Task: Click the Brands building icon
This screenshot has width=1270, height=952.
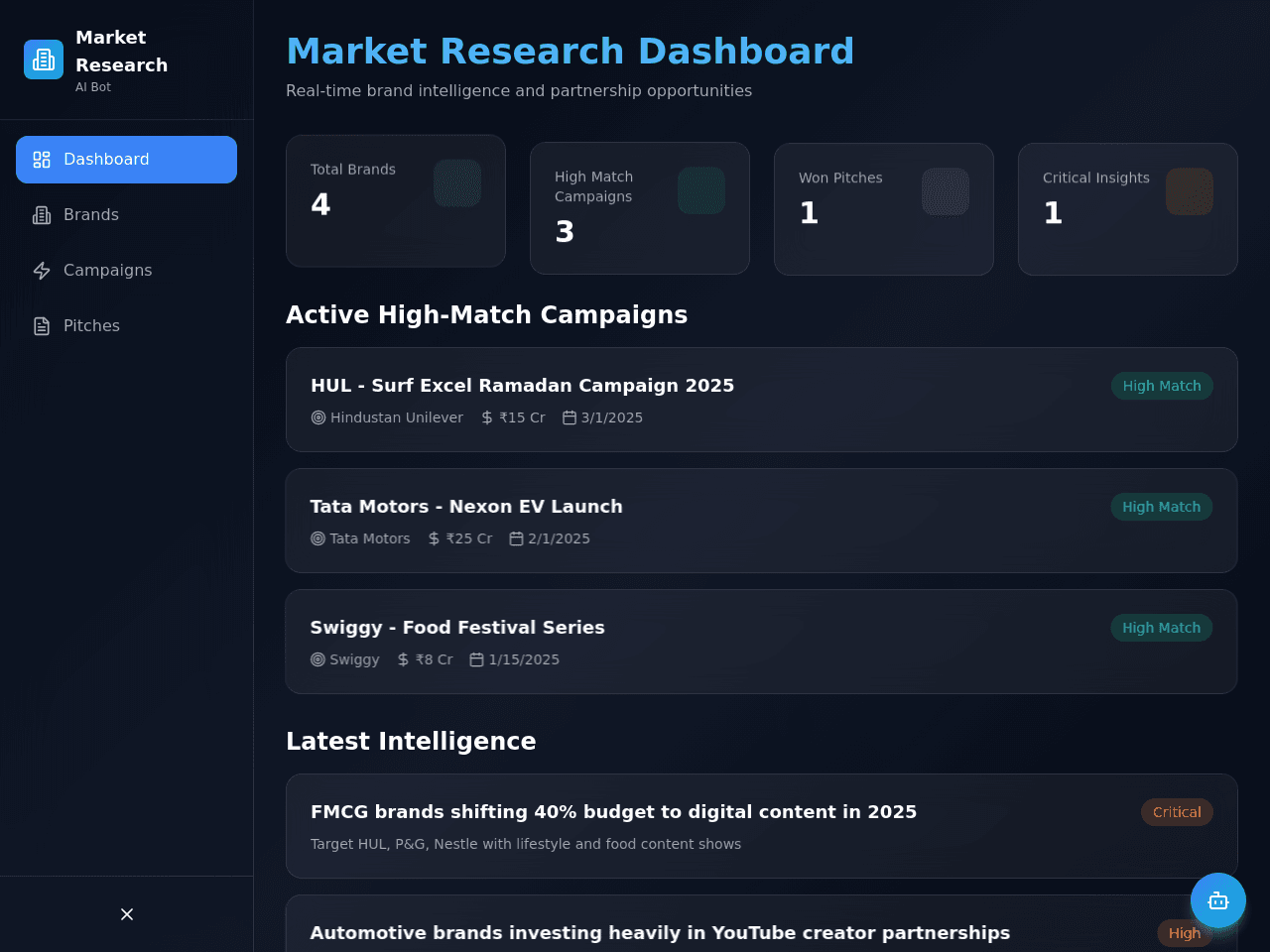Action: point(42,215)
